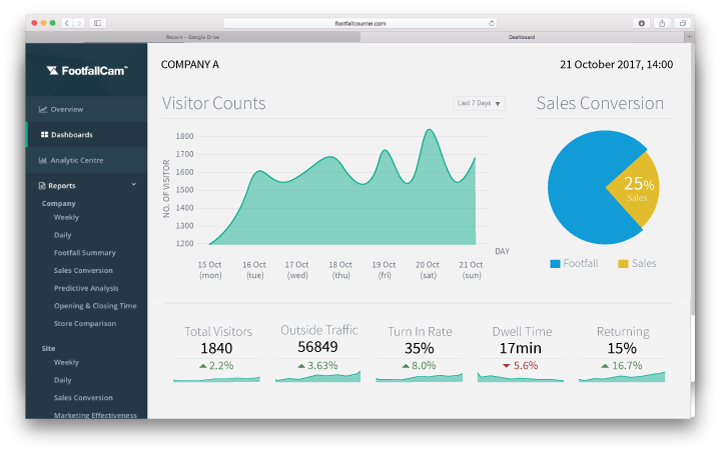Open the Analytic Centre bar chart icon
The width and height of the screenshot is (720, 454).
pyautogui.click(x=43, y=160)
